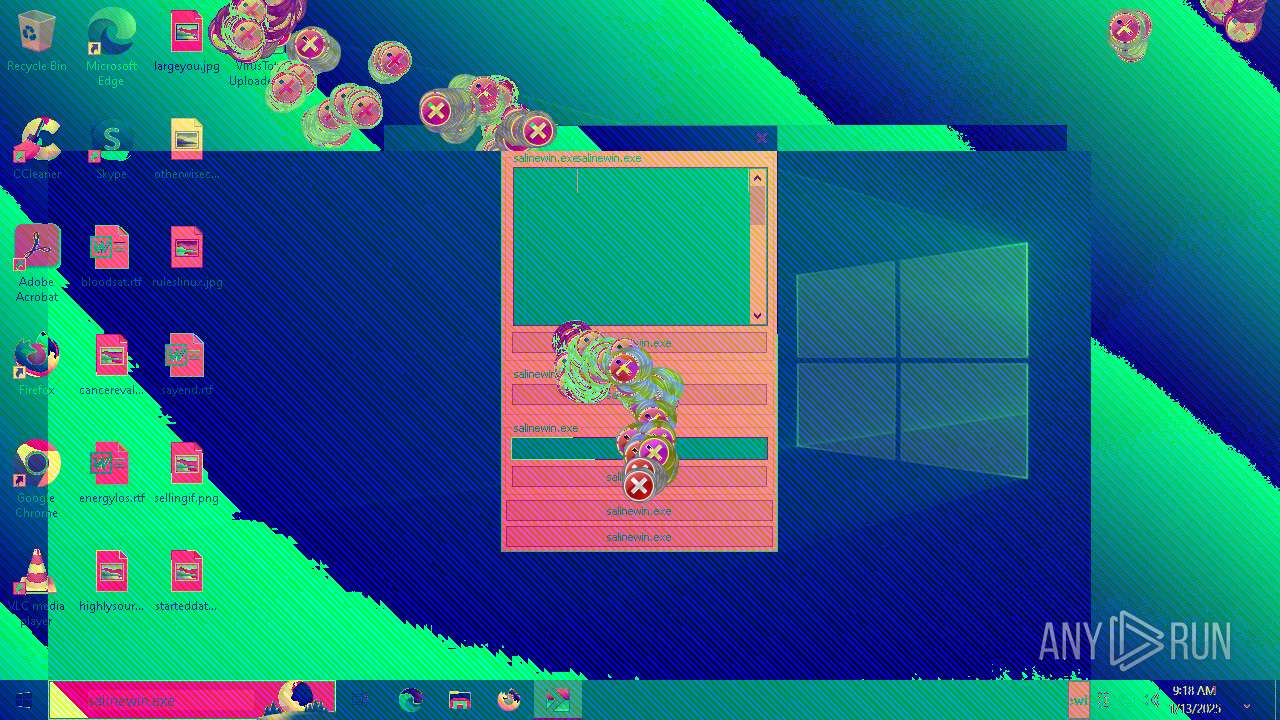Open the volume icon in system tray
Screen dimensions: 1280x720
click(x=1151, y=700)
